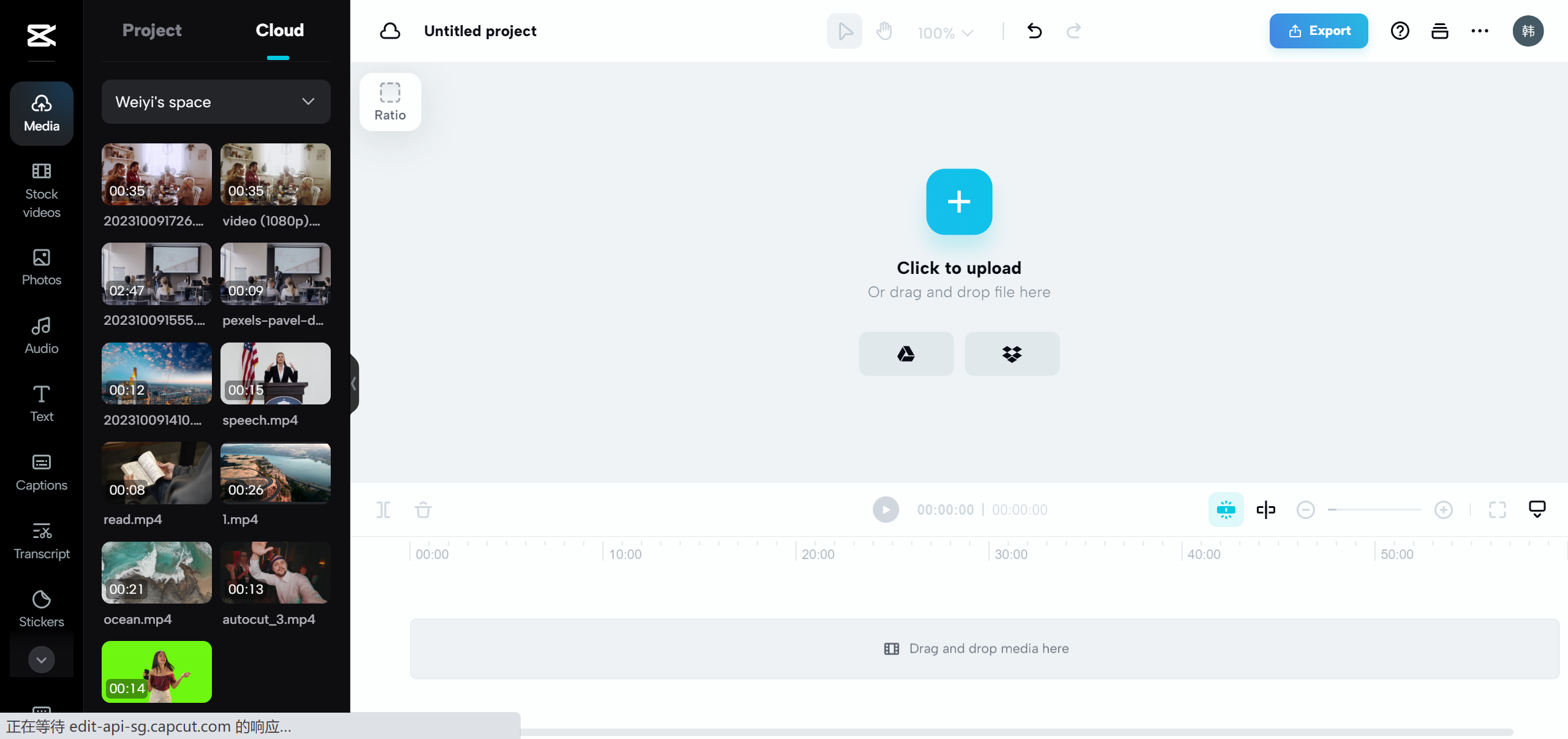Switch to the Cloud tab
This screenshot has height=739, width=1568.
point(279,30)
